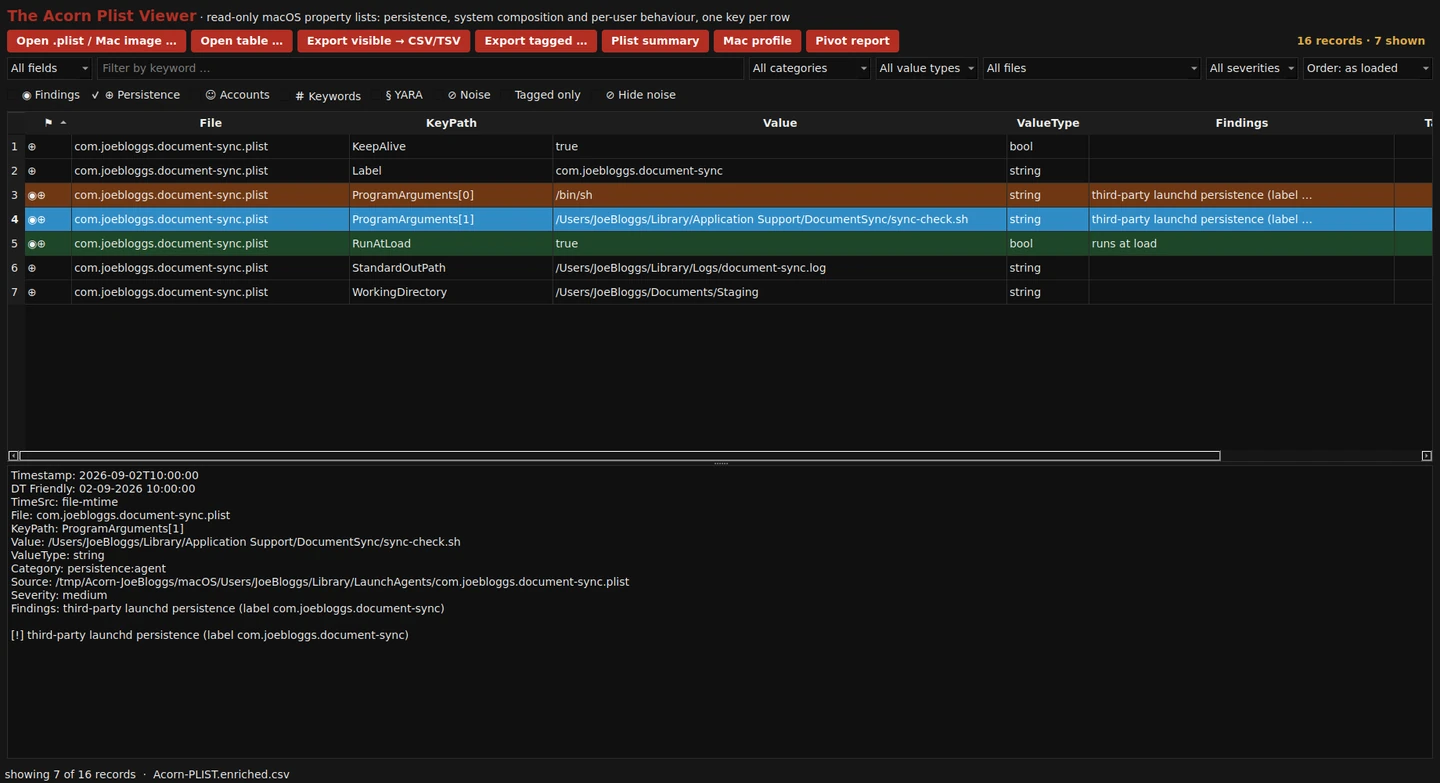Click the finding marker icons in ProgramArguments[0] row
This screenshot has height=783, width=1440.
(x=37, y=195)
